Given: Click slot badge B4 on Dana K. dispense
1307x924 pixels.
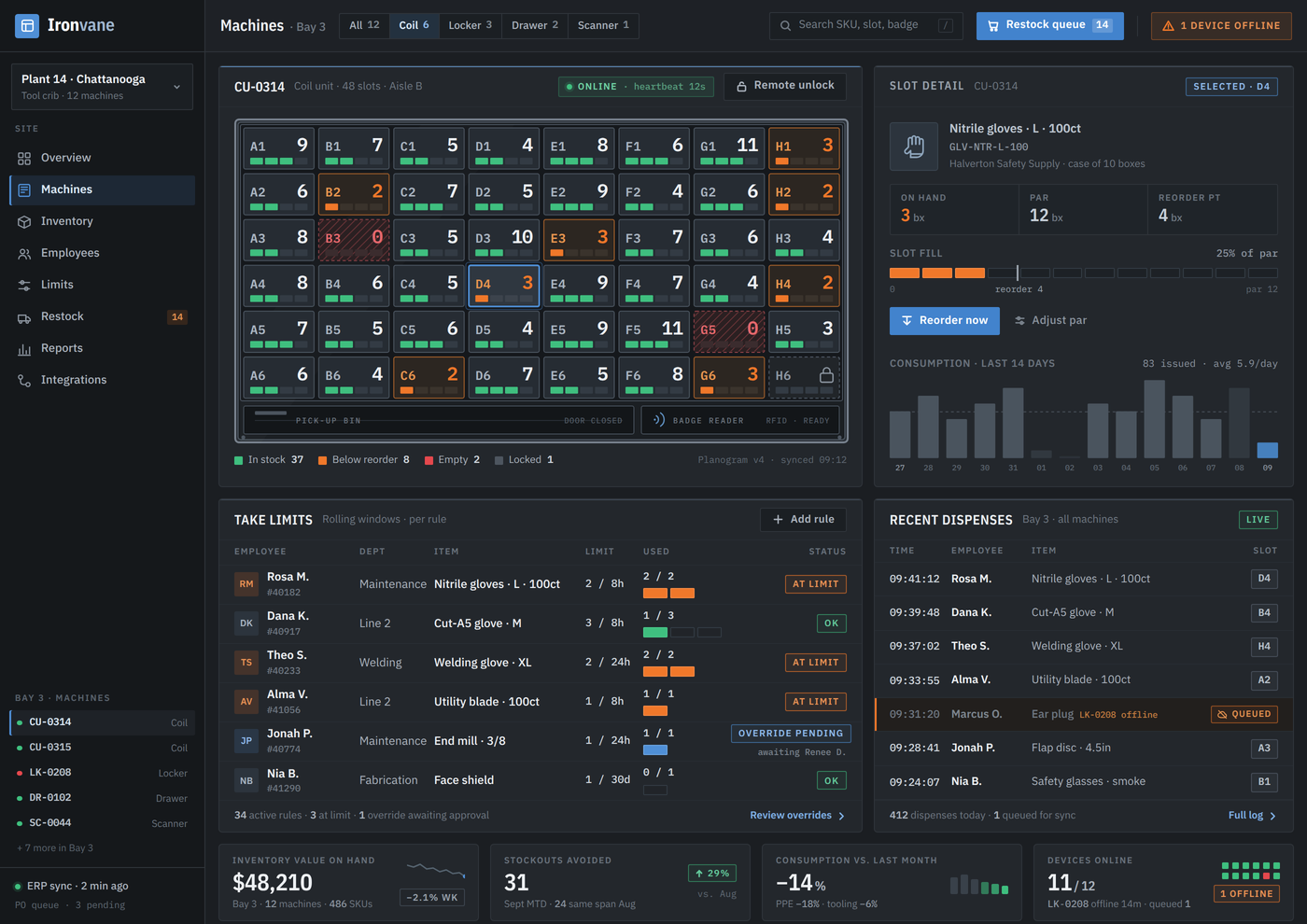Looking at the screenshot, I should [x=1264, y=613].
